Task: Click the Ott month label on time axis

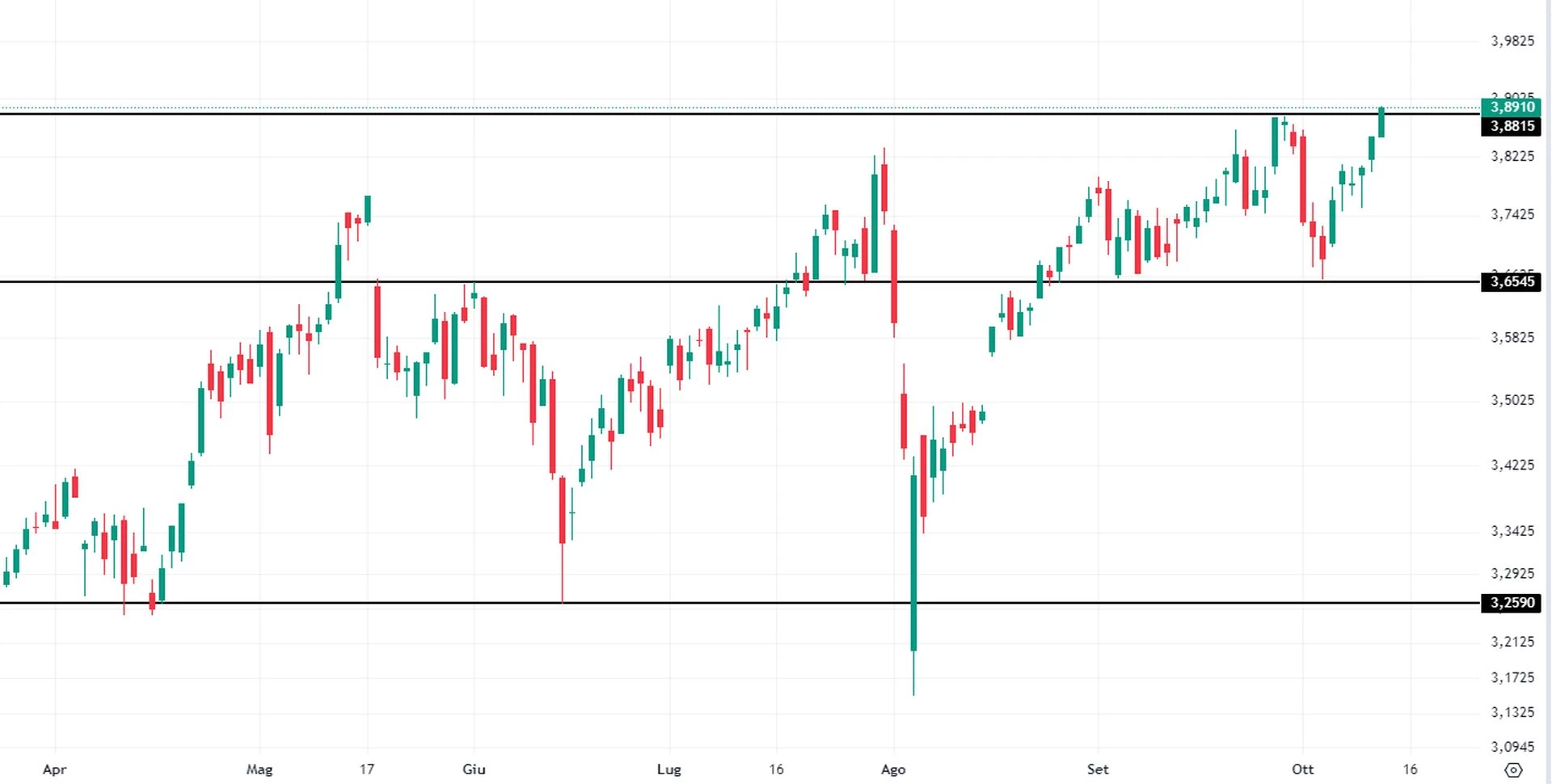Action: pos(1302,769)
